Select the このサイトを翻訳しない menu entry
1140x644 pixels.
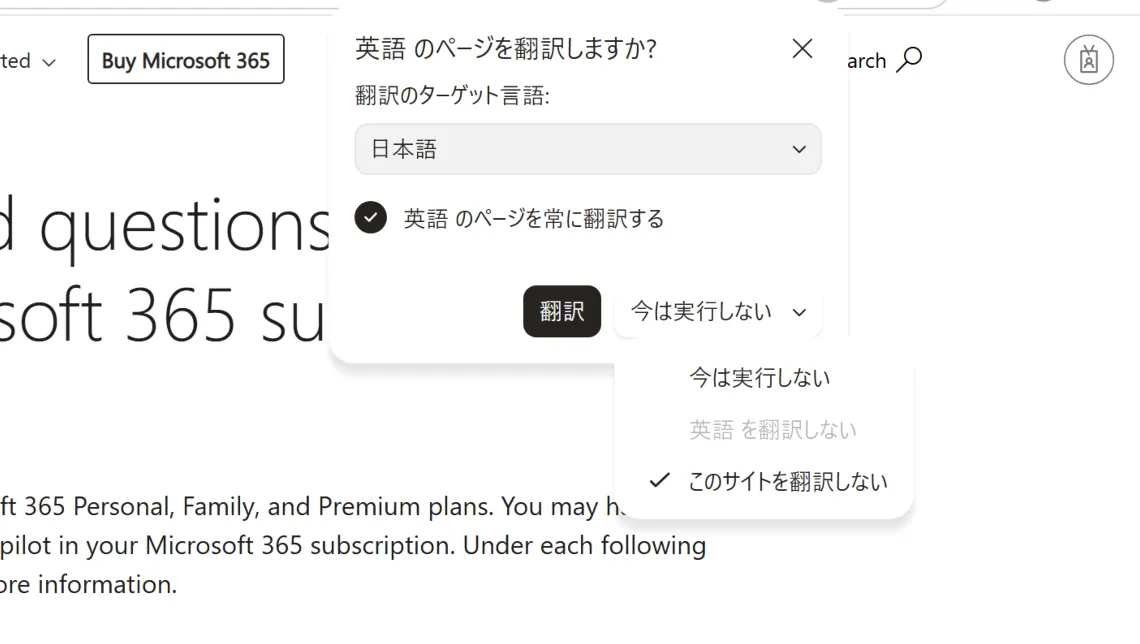(x=787, y=482)
